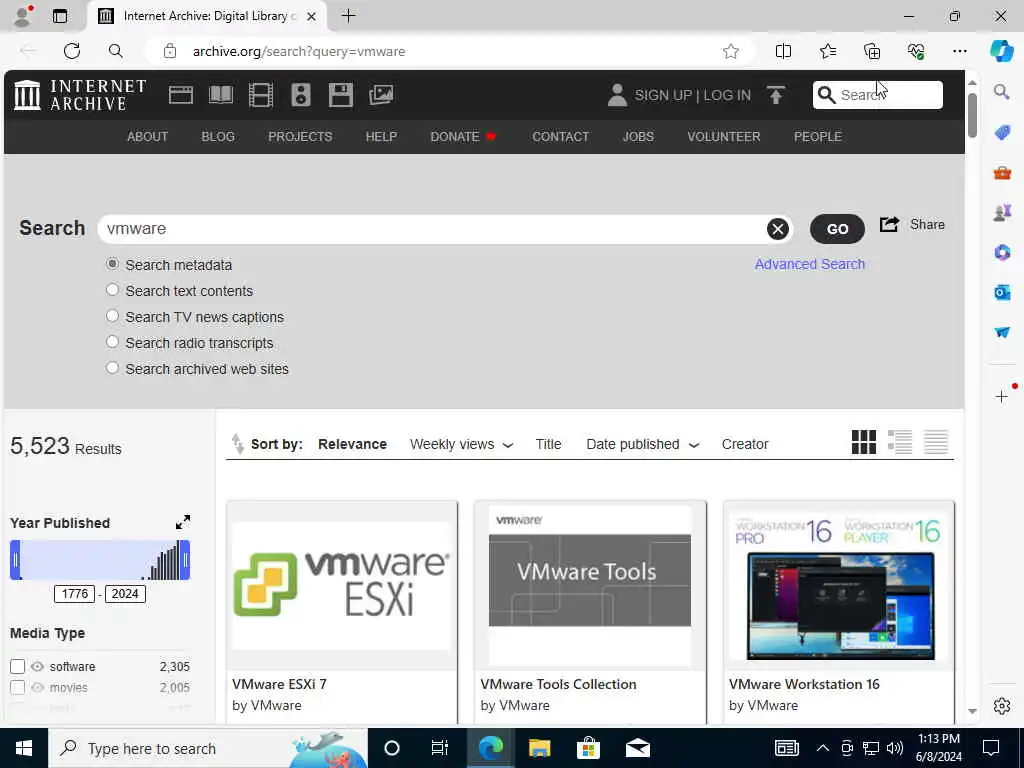Click the upload arrow icon
The image size is (1024, 768).
(776, 95)
